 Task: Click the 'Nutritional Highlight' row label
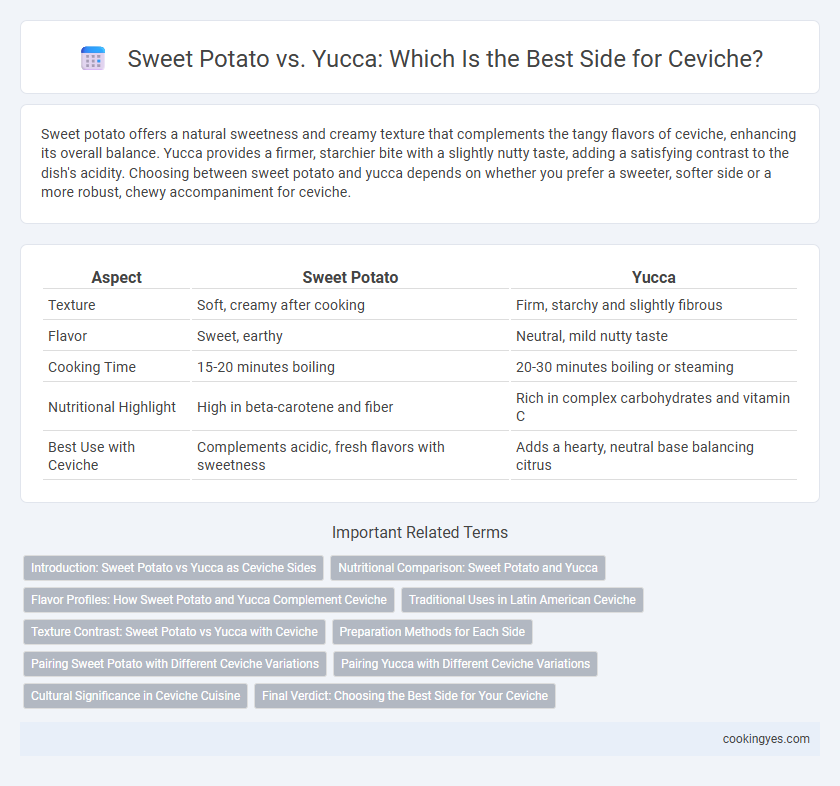(x=112, y=407)
